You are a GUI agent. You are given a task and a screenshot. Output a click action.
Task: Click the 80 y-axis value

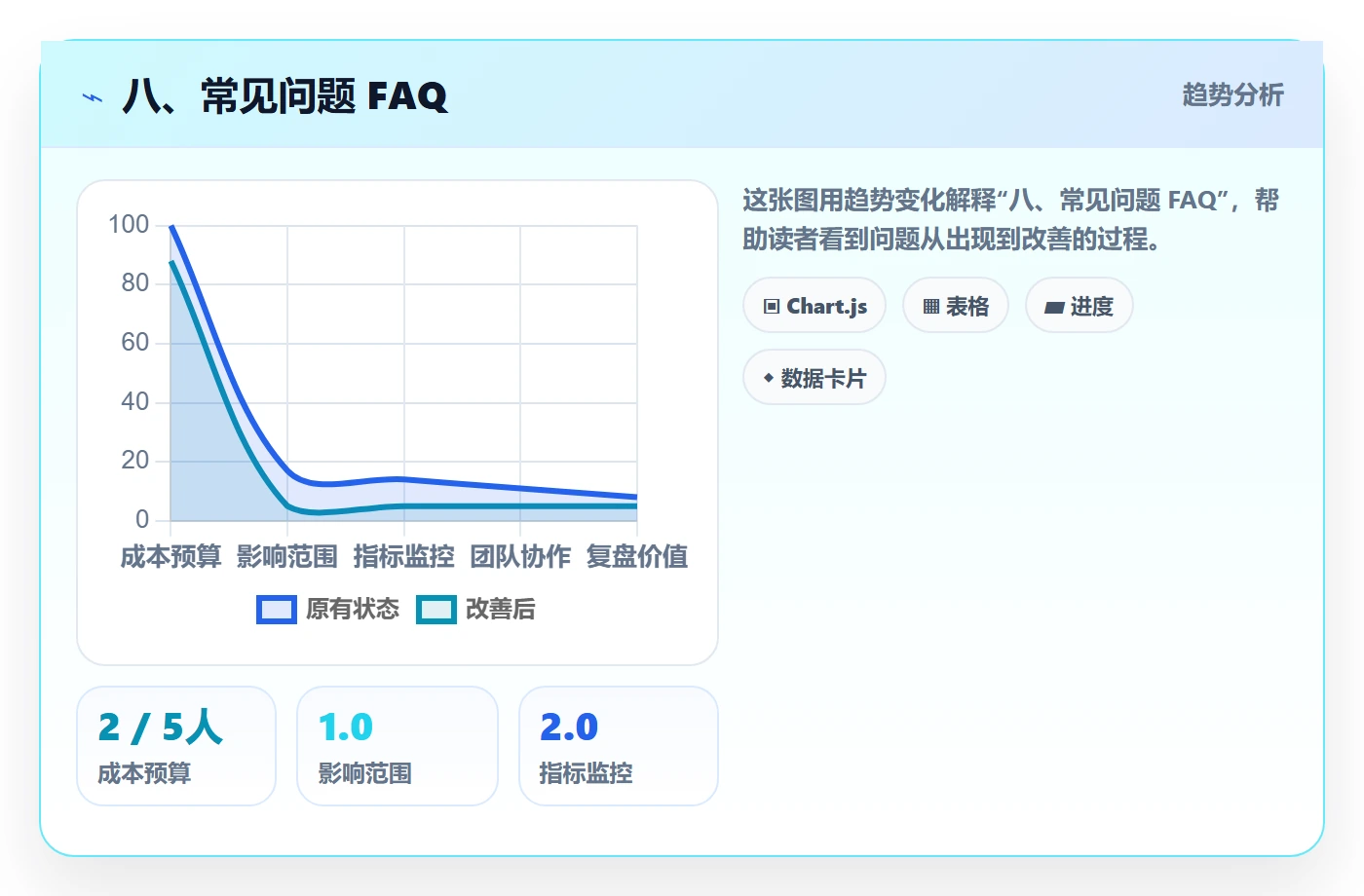[135, 283]
